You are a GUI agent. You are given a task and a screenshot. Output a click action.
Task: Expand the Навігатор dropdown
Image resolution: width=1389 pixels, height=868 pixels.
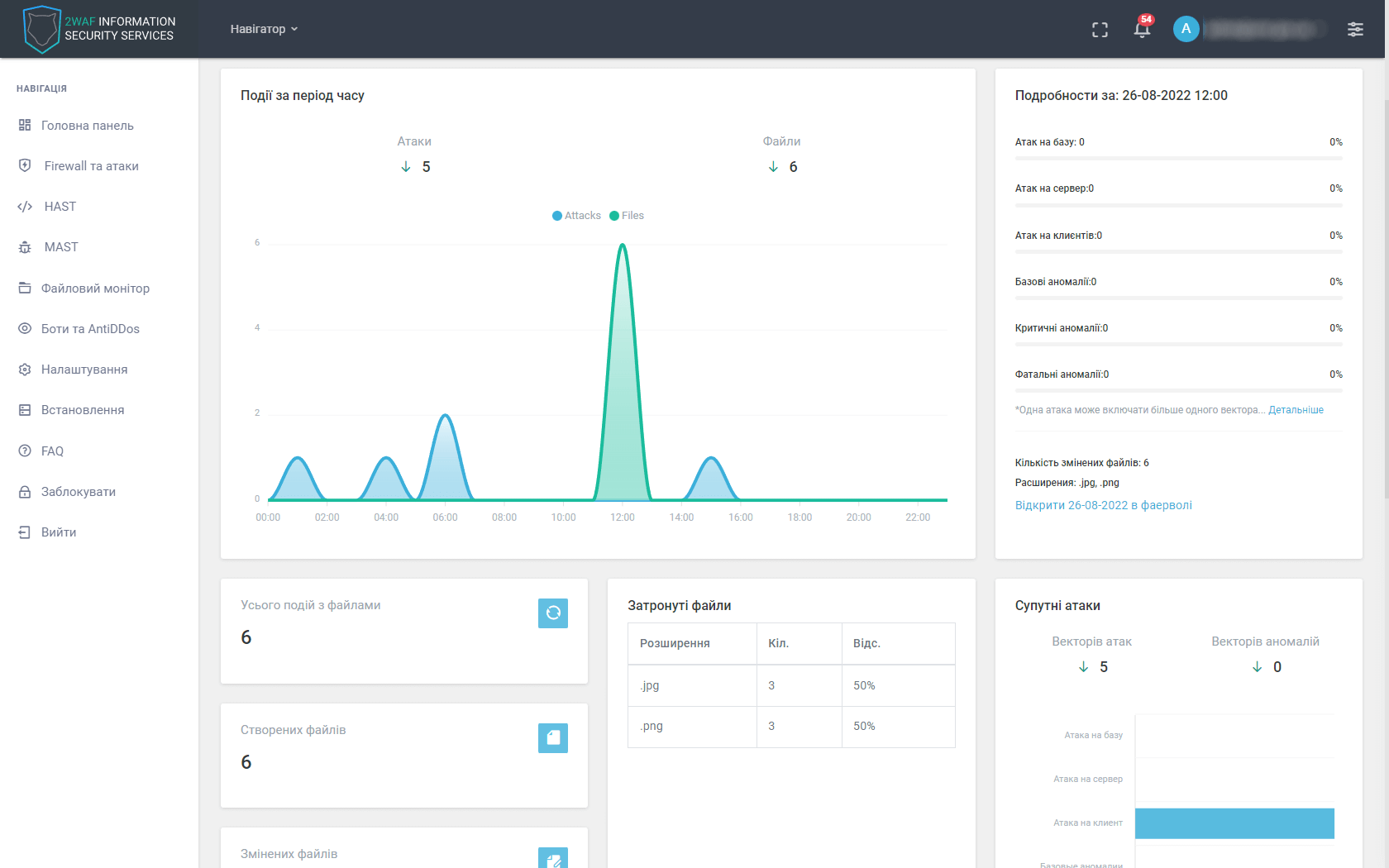coord(263,28)
